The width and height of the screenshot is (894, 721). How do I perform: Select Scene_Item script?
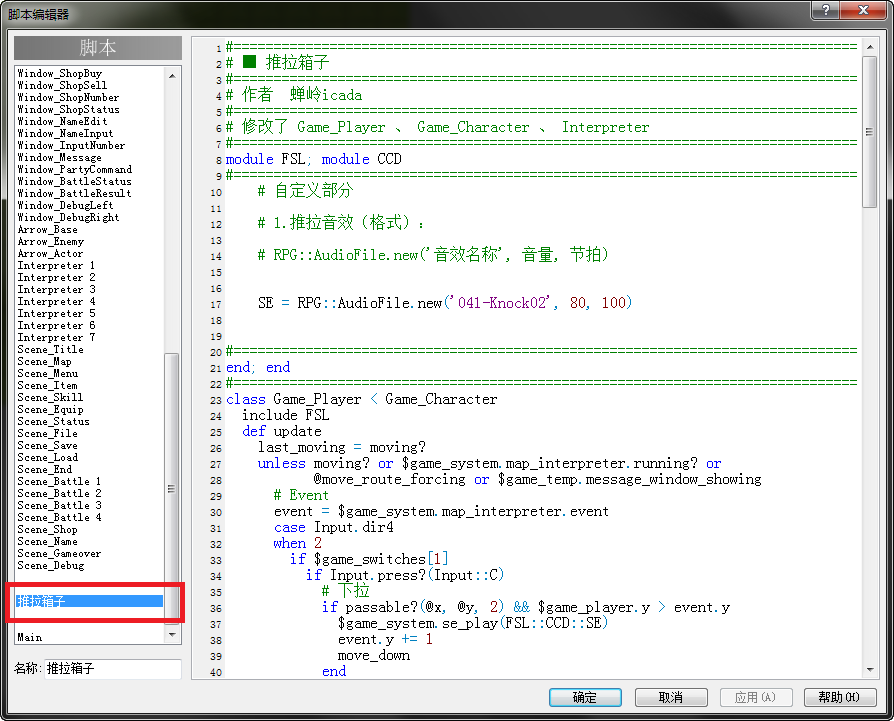[x=47, y=386]
